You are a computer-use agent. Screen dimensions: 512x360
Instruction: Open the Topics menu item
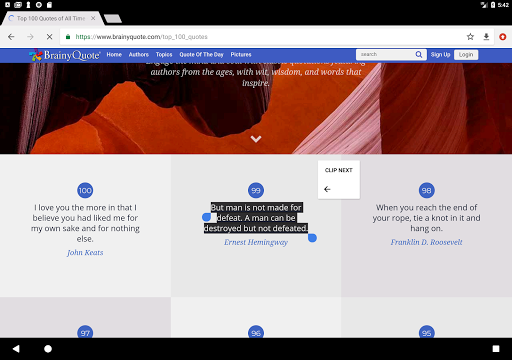coord(164,54)
